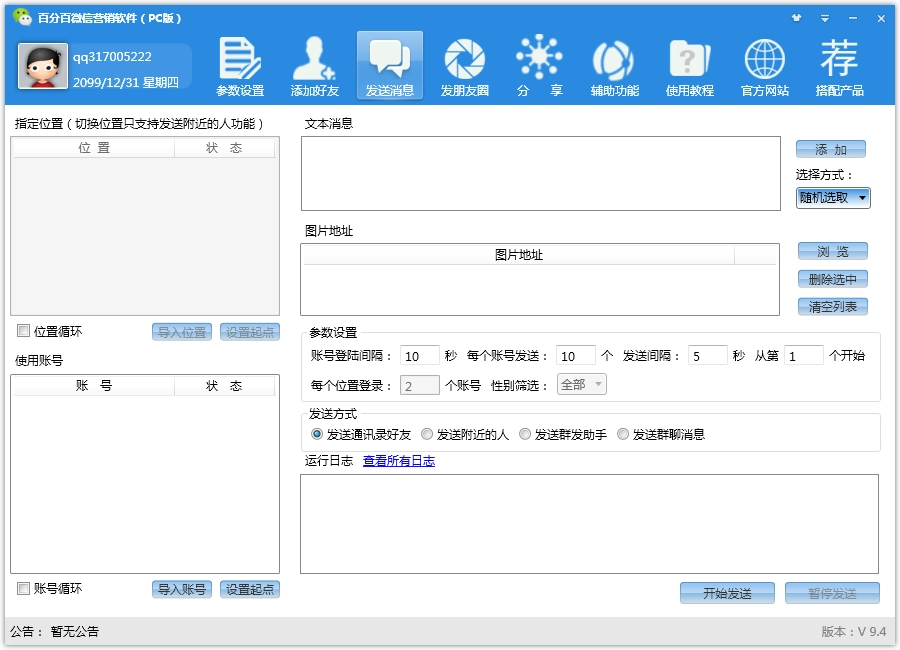Choose the 发送群聊消息 radio option
The image size is (900, 650).
coord(623,434)
